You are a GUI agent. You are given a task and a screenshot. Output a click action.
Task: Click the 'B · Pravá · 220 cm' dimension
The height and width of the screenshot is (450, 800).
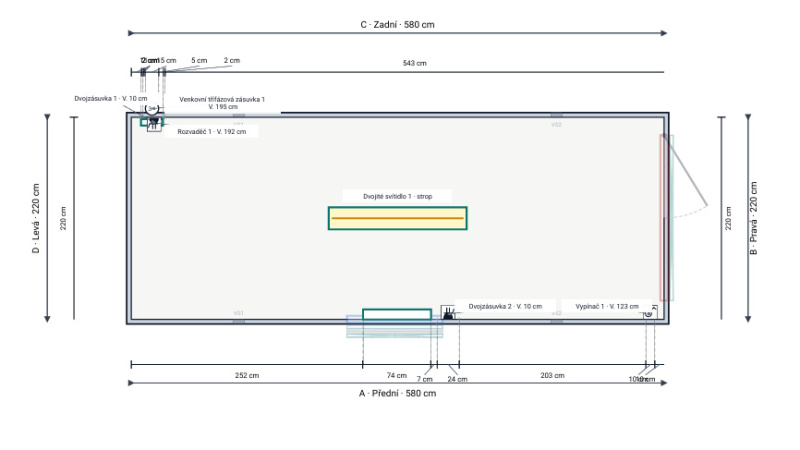pos(754,218)
